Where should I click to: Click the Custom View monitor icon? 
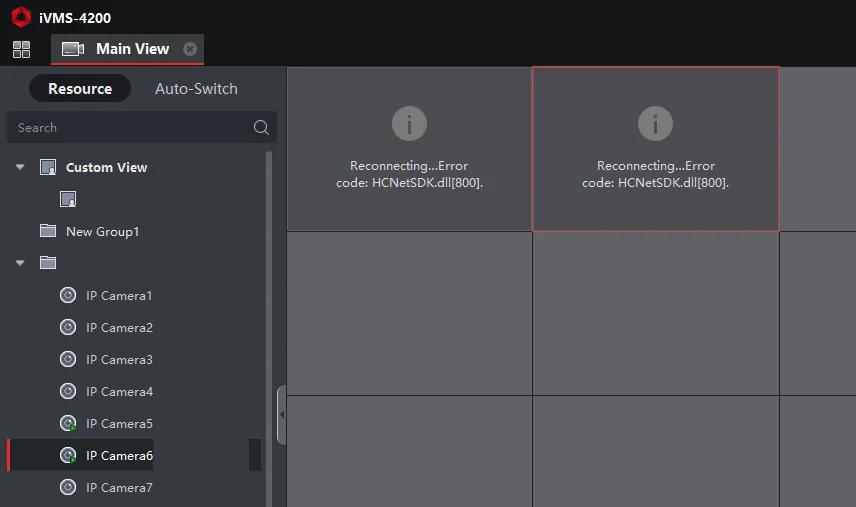click(x=48, y=167)
